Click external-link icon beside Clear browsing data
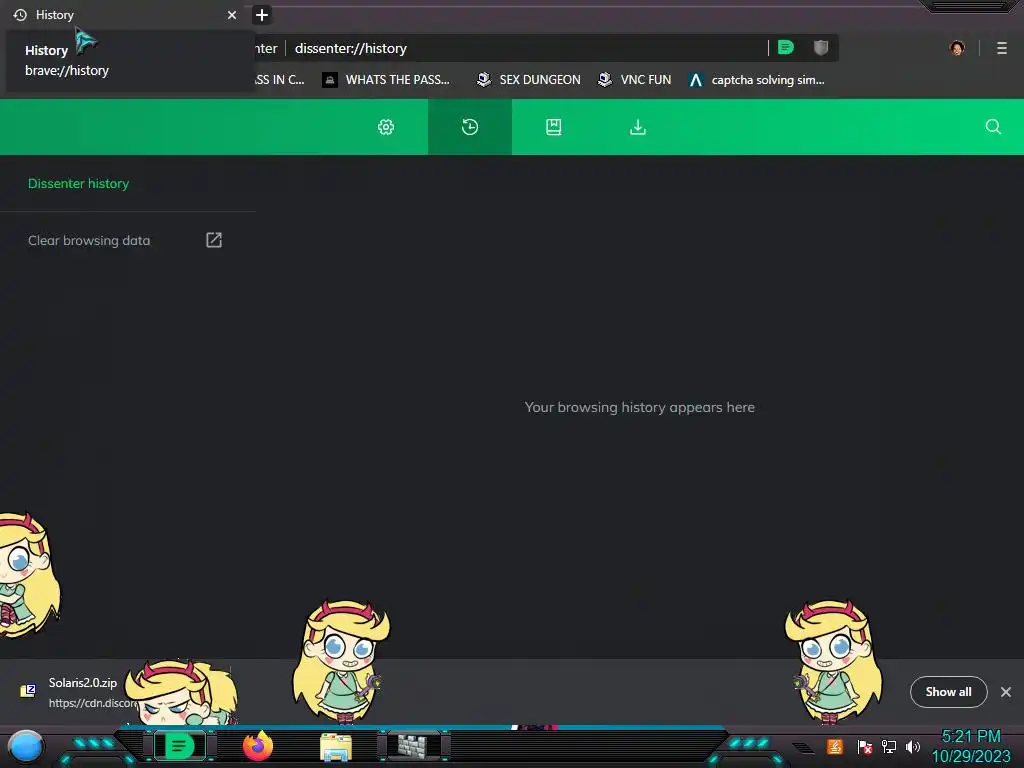 point(214,240)
